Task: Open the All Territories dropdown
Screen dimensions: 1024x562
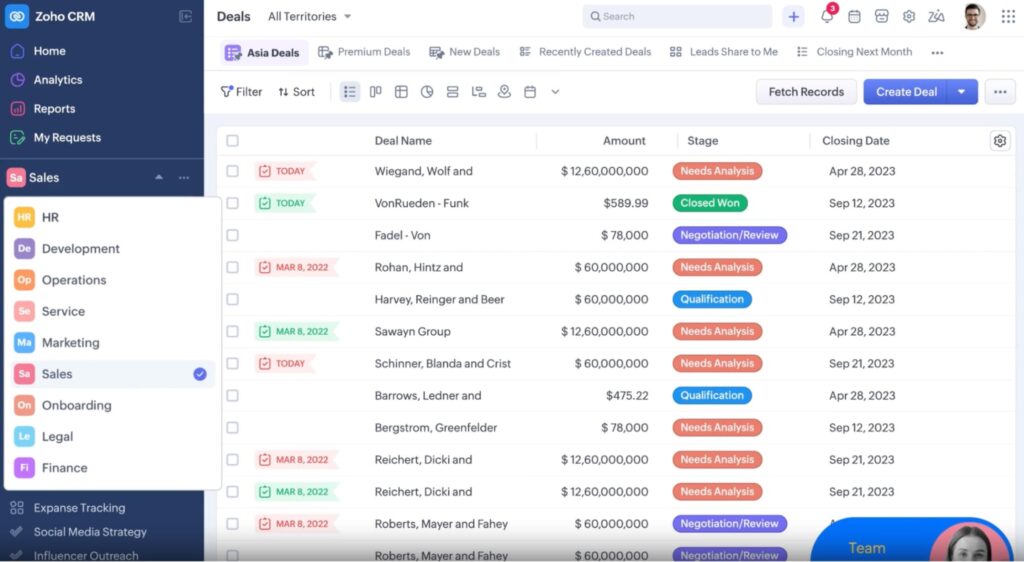Action: pos(310,17)
